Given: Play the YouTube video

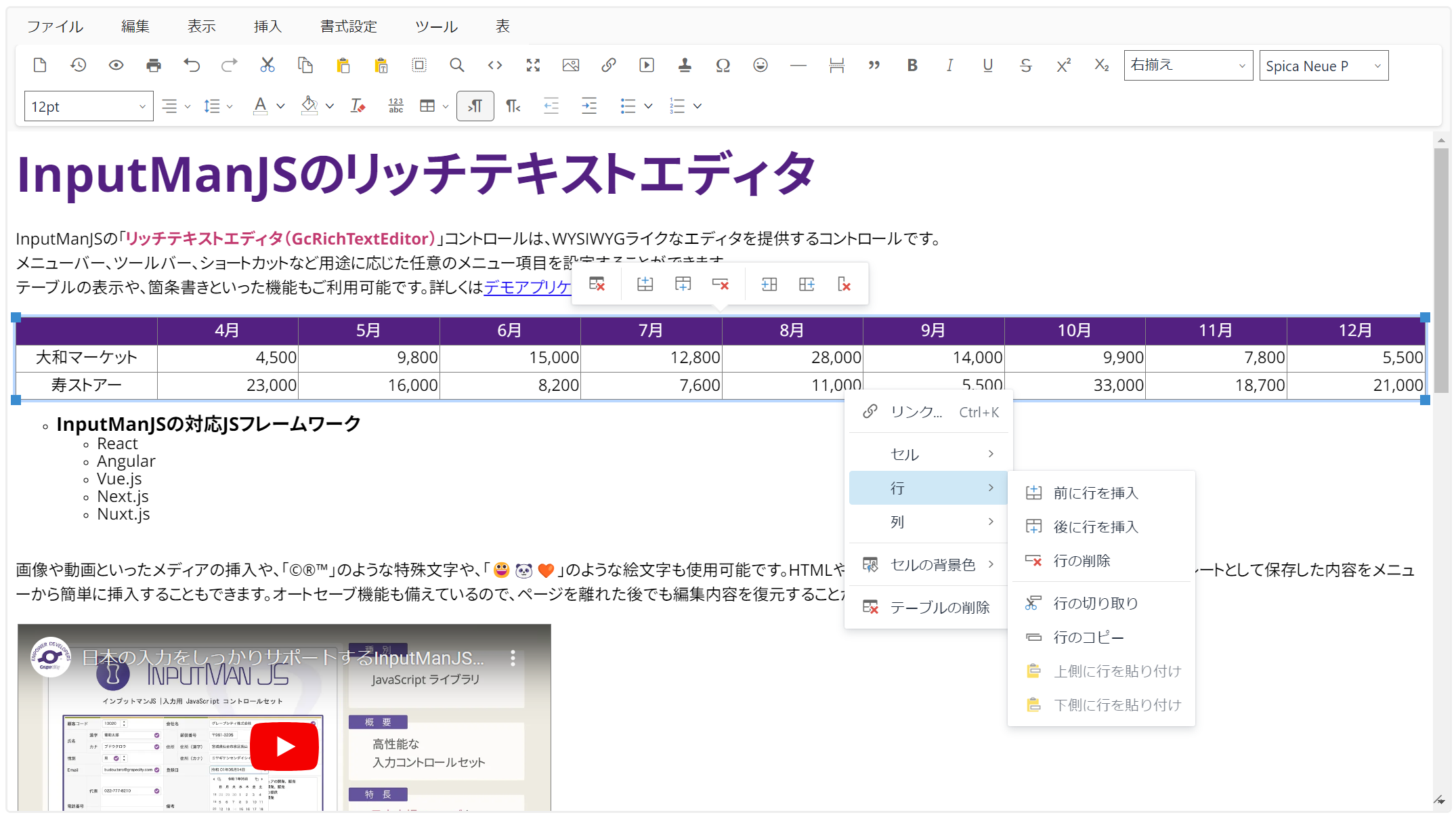Looking at the screenshot, I should (284, 747).
